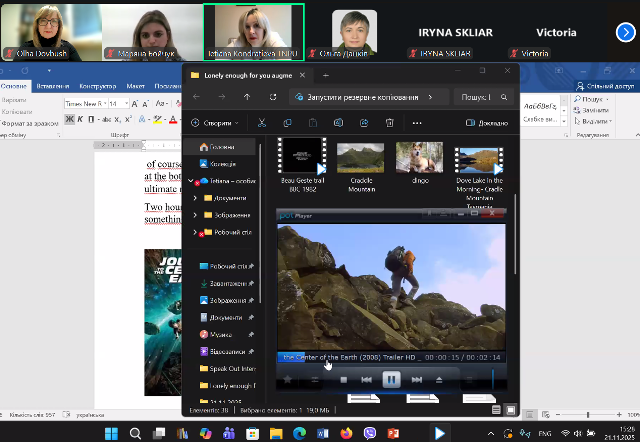Image resolution: width=640 pixels, height=442 pixels.
Task: Go up one folder level in Explorer
Action: (x=248, y=97)
